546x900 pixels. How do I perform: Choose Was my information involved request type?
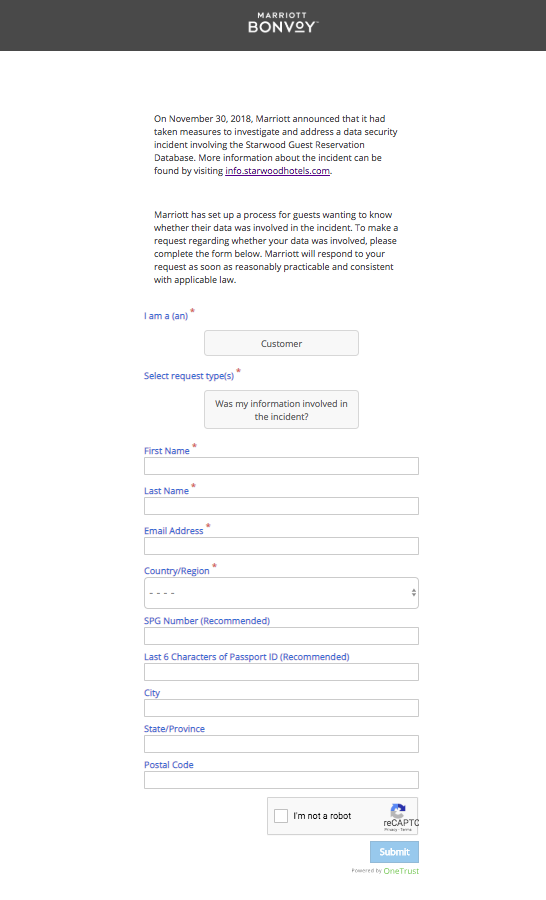pos(281,410)
